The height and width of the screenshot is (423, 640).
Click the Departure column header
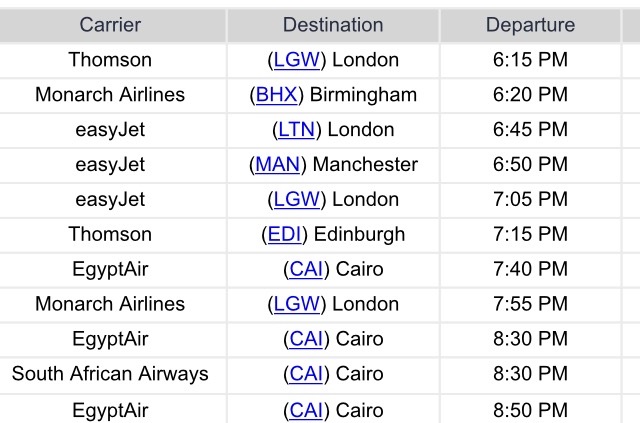pos(530,25)
